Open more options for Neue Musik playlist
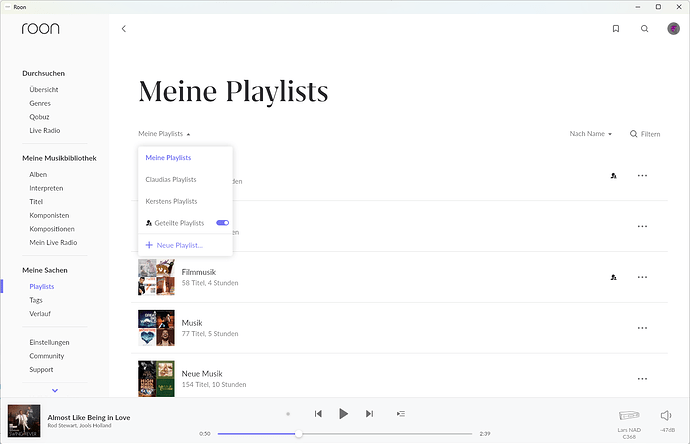The height and width of the screenshot is (444, 690). click(642, 378)
